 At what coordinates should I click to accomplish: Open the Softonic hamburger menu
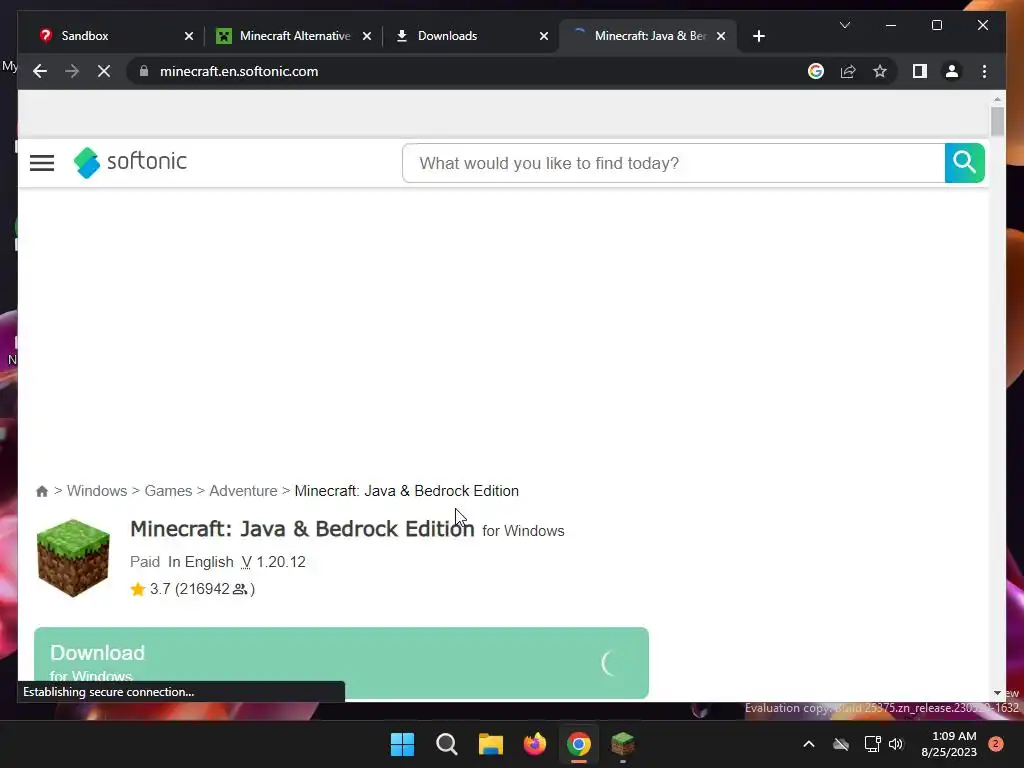[42, 163]
